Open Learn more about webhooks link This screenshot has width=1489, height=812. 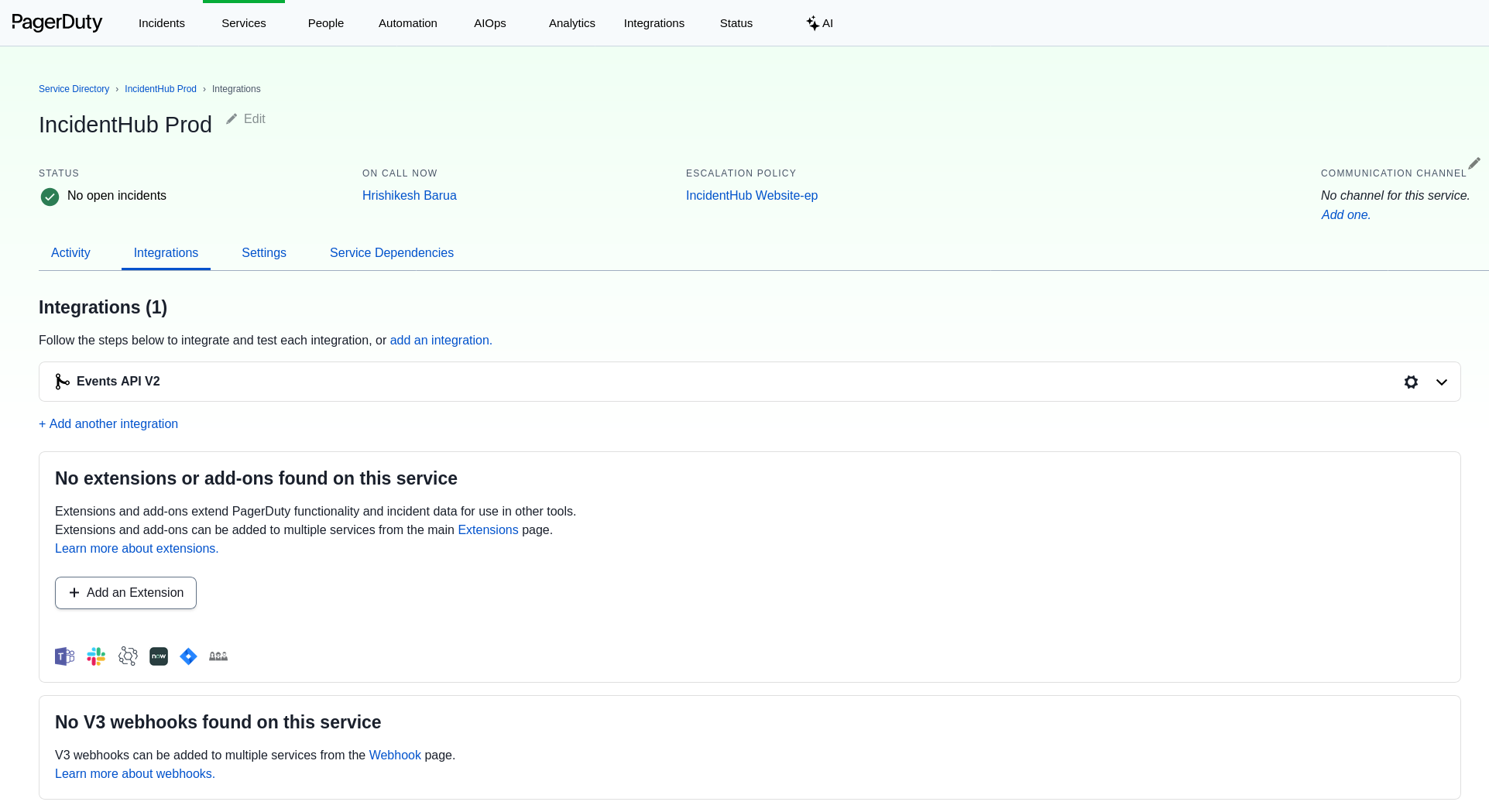(135, 774)
